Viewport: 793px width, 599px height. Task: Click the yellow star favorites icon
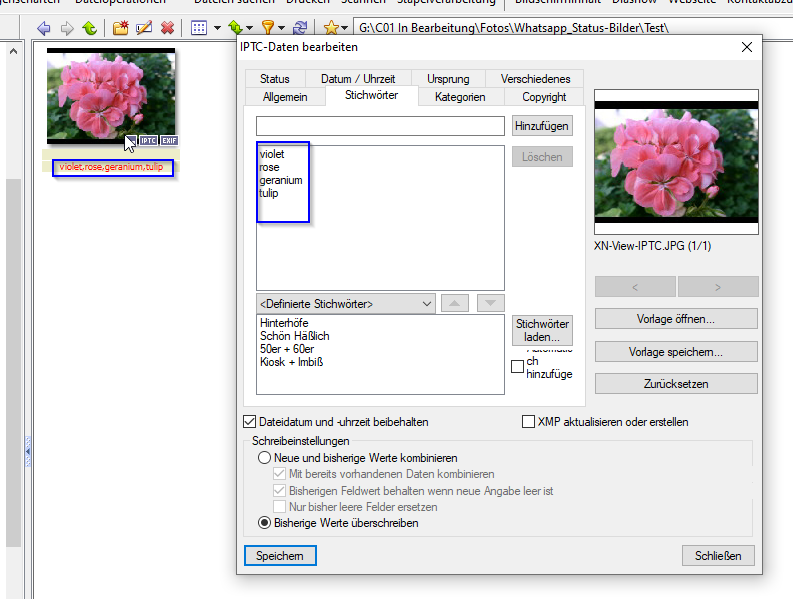pos(331,28)
